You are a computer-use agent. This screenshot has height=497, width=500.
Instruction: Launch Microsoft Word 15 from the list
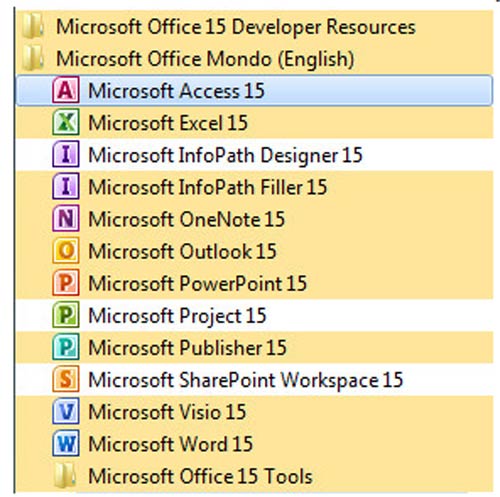click(x=170, y=444)
